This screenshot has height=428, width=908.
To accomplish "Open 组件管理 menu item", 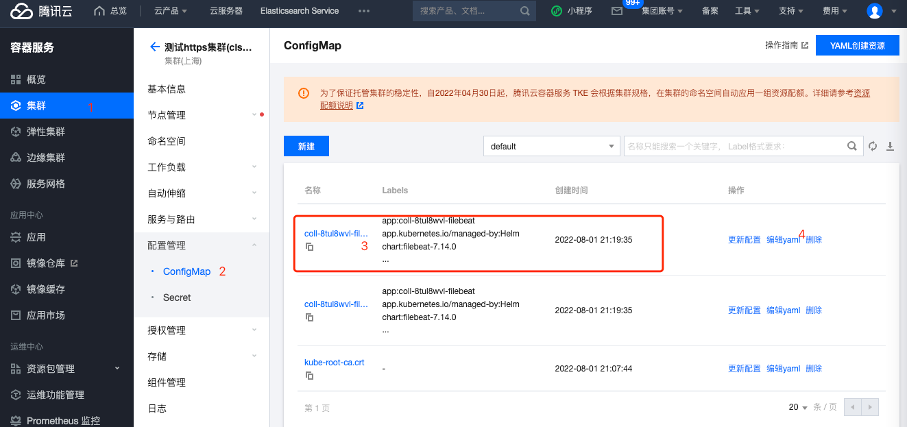I will (x=166, y=383).
